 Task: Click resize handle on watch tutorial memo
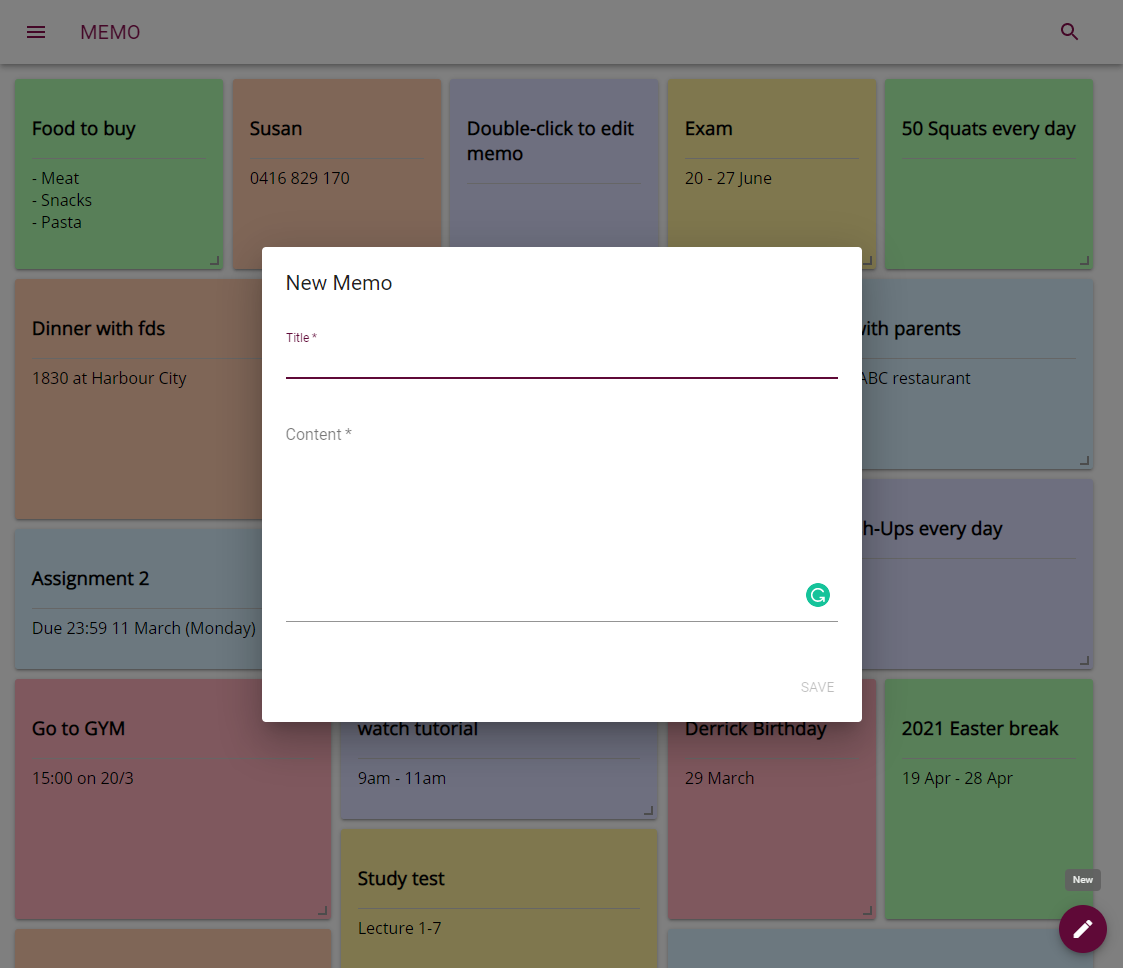pos(648,810)
